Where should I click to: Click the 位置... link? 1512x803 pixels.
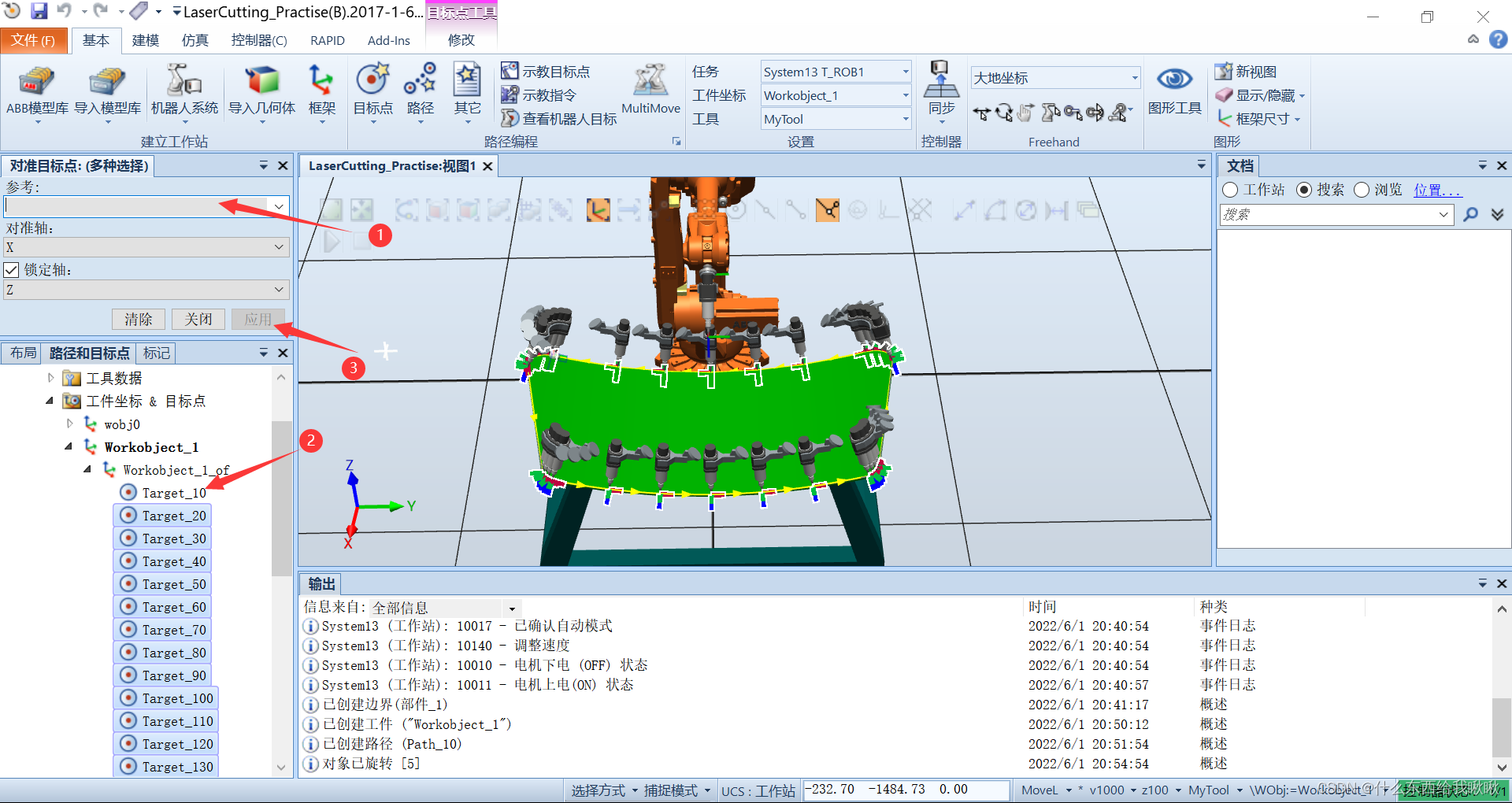pos(1437,190)
